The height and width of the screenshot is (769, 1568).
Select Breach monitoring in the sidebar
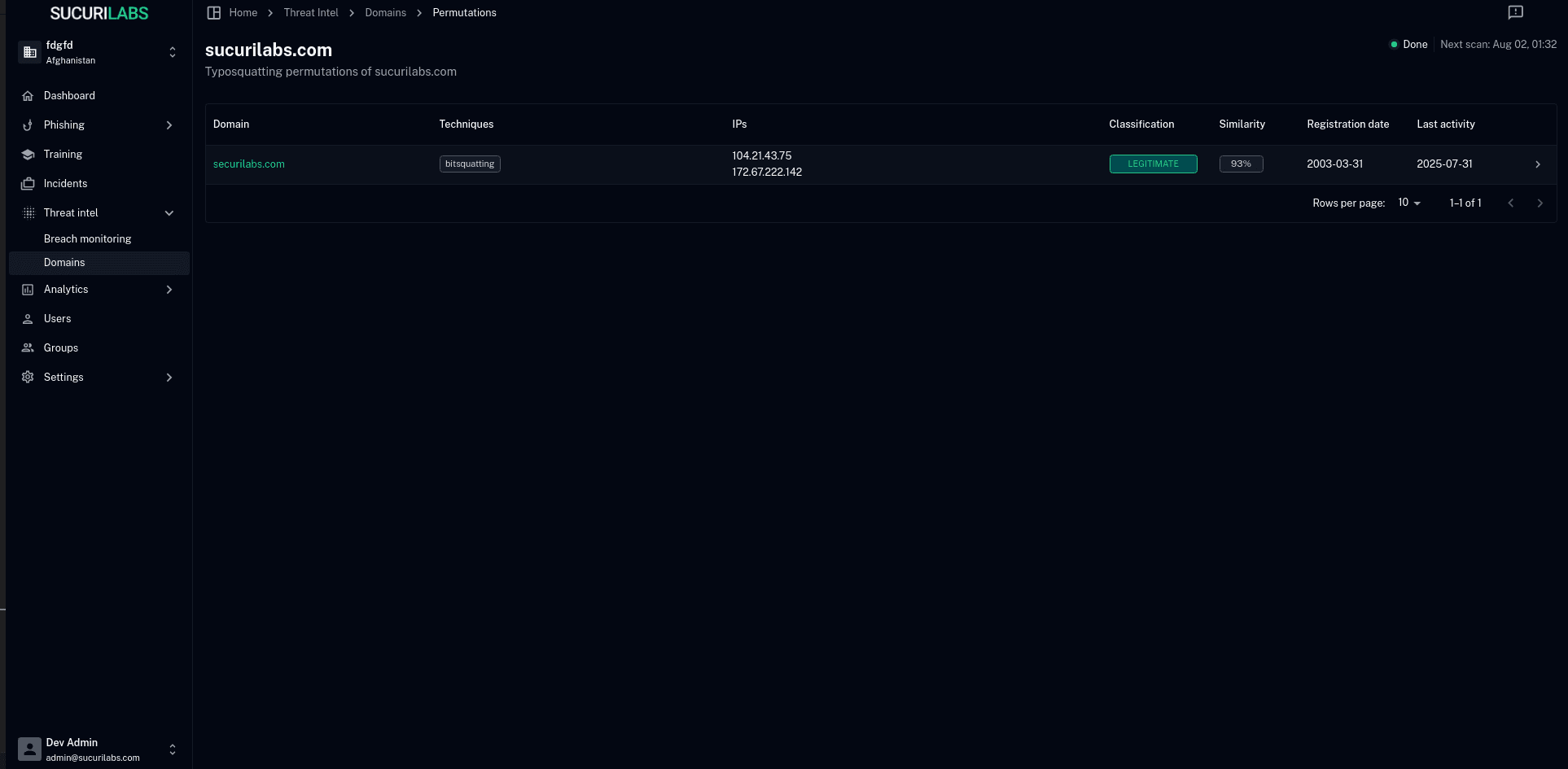point(87,239)
